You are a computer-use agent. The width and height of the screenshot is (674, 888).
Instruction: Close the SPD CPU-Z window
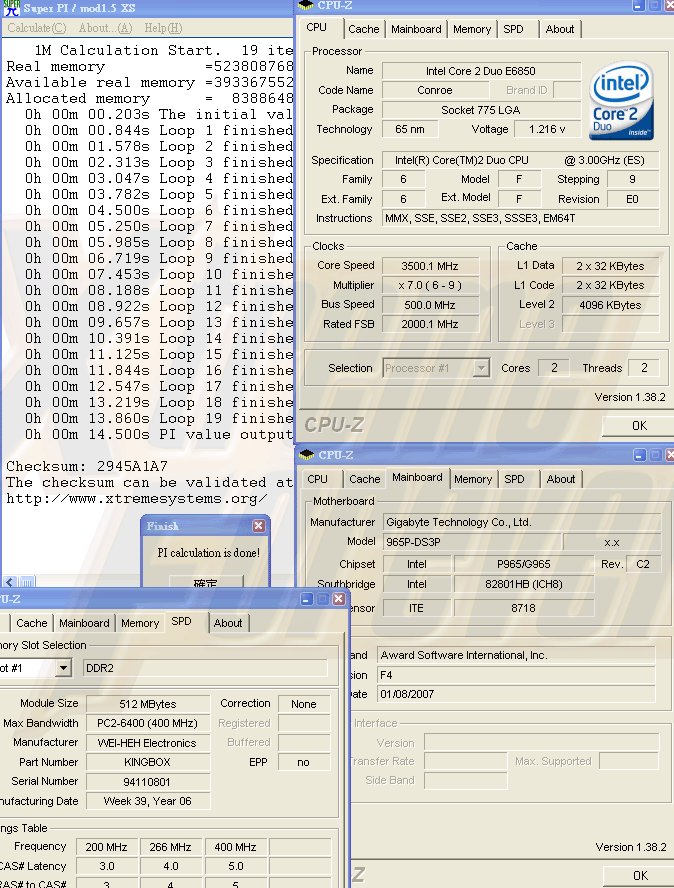coord(339,599)
